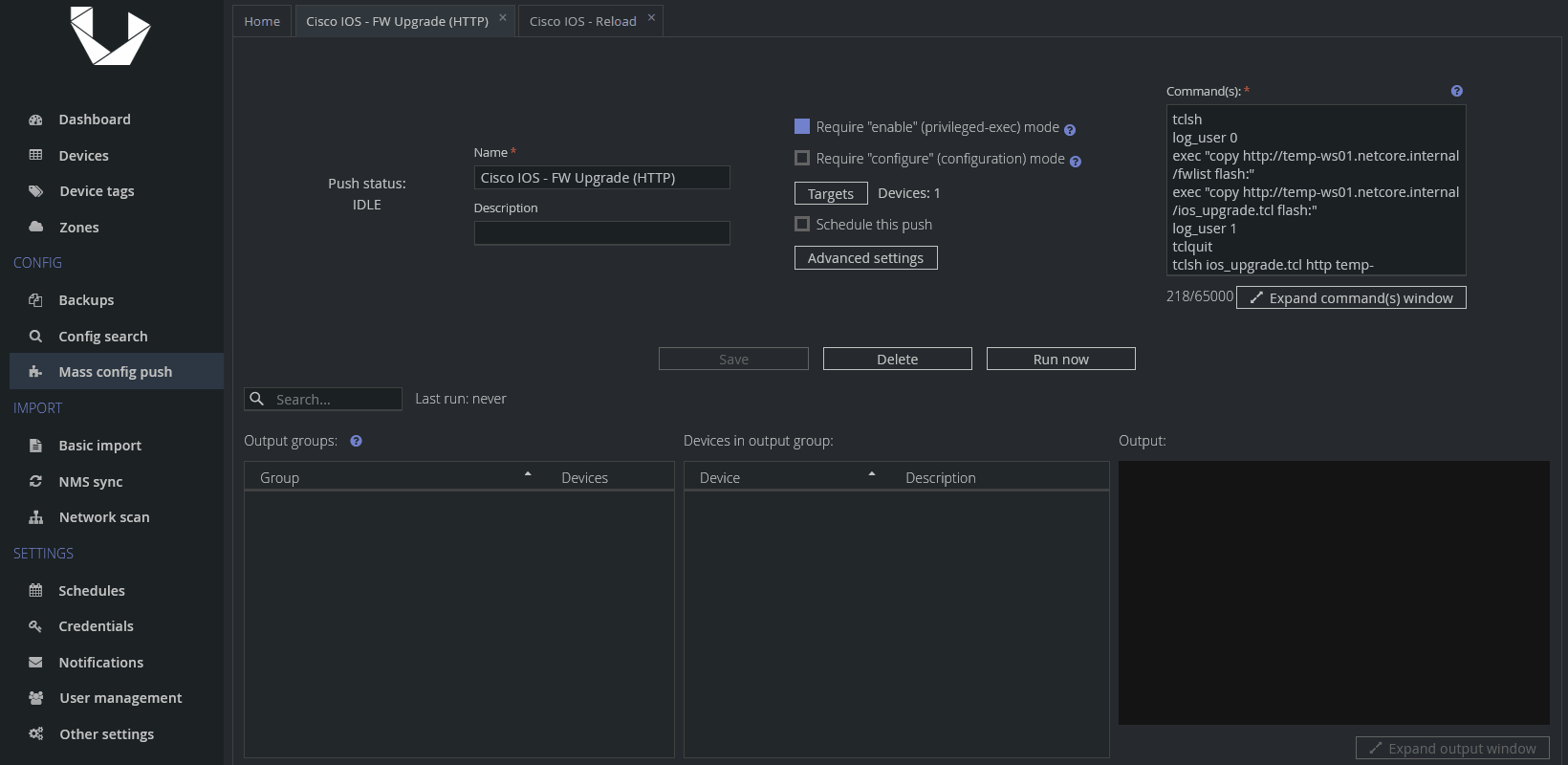The width and height of the screenshot is (1568, 765).
Task: Click inside the Command(s) text area
Action: (x=1316, y=190)
